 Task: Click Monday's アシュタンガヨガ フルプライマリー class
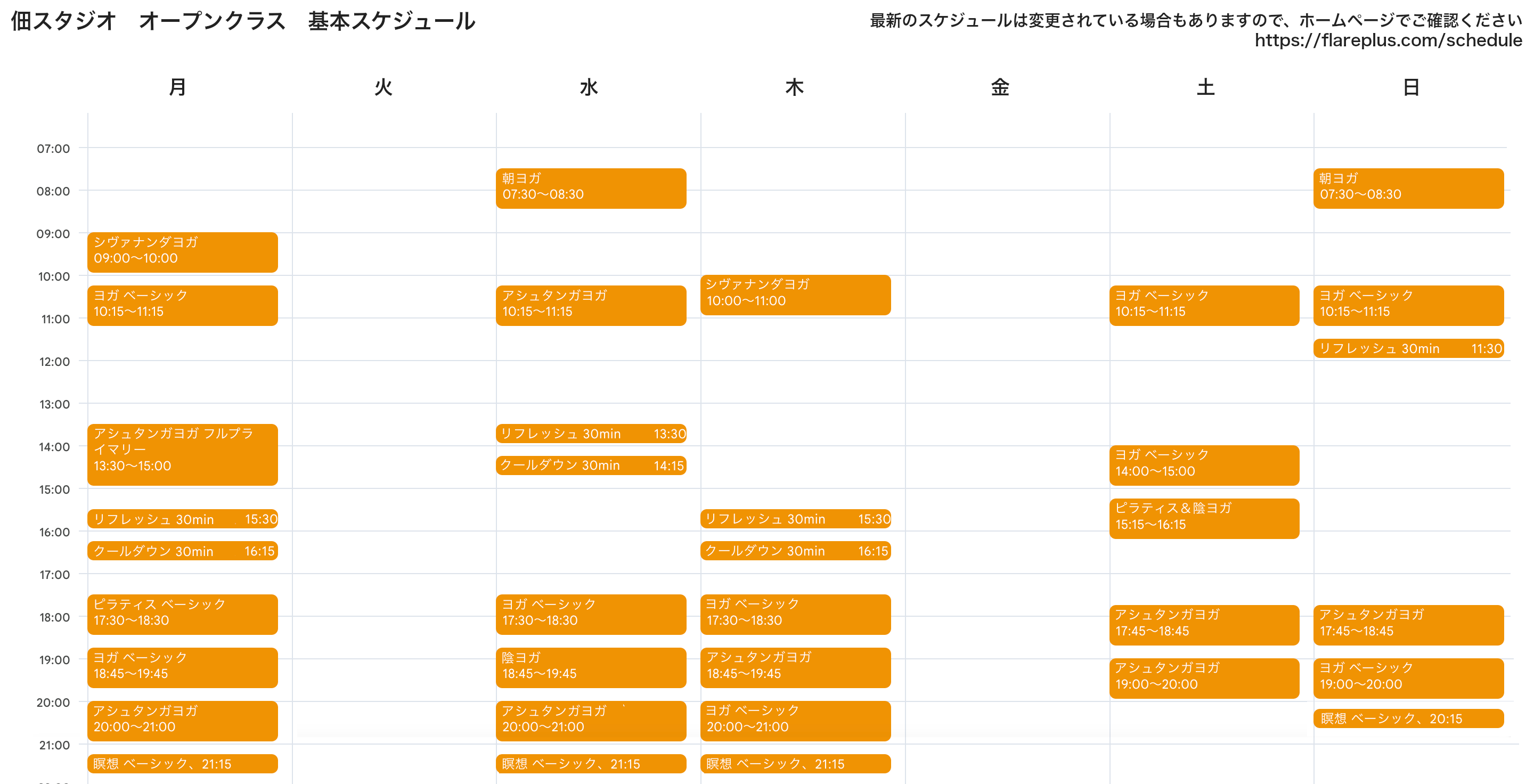tap(182, 454)
